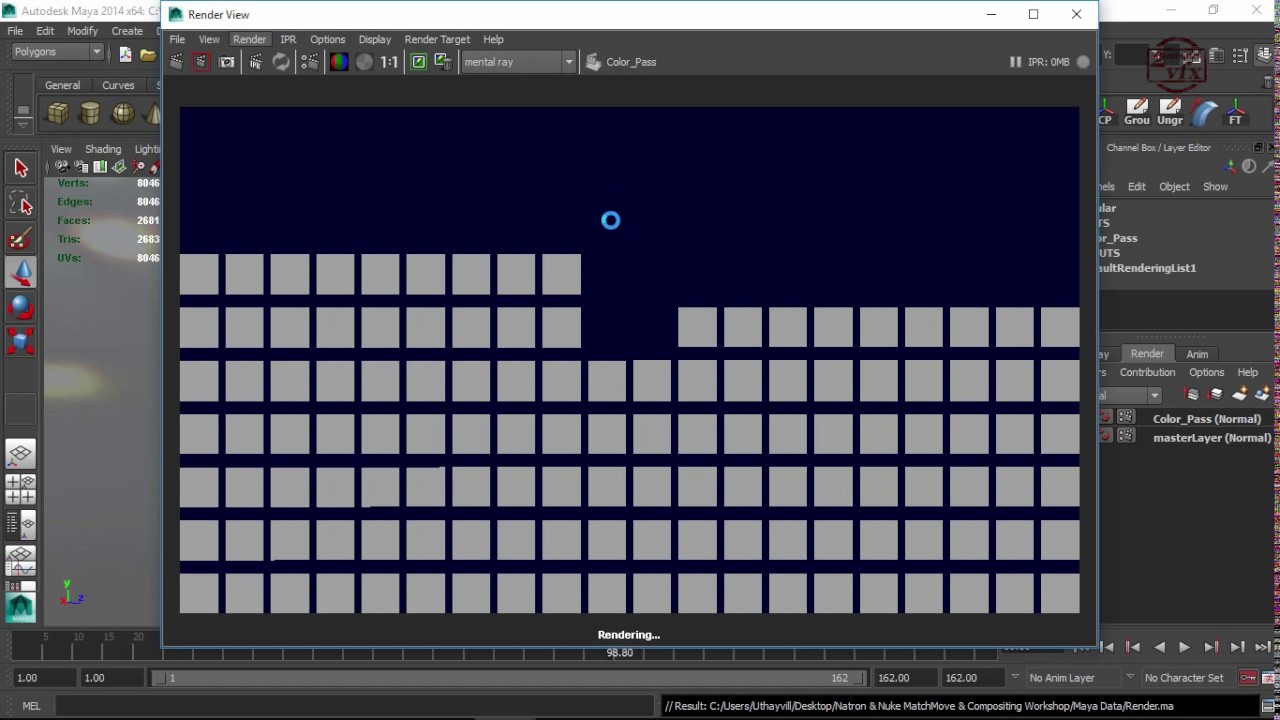Screen dimensions: 1280x720
Task: Select the Lasso select tool
Action: pos(20,203)
